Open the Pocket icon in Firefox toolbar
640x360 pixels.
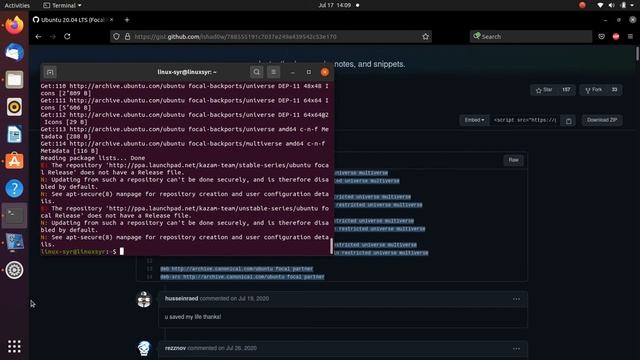point(601,36)
